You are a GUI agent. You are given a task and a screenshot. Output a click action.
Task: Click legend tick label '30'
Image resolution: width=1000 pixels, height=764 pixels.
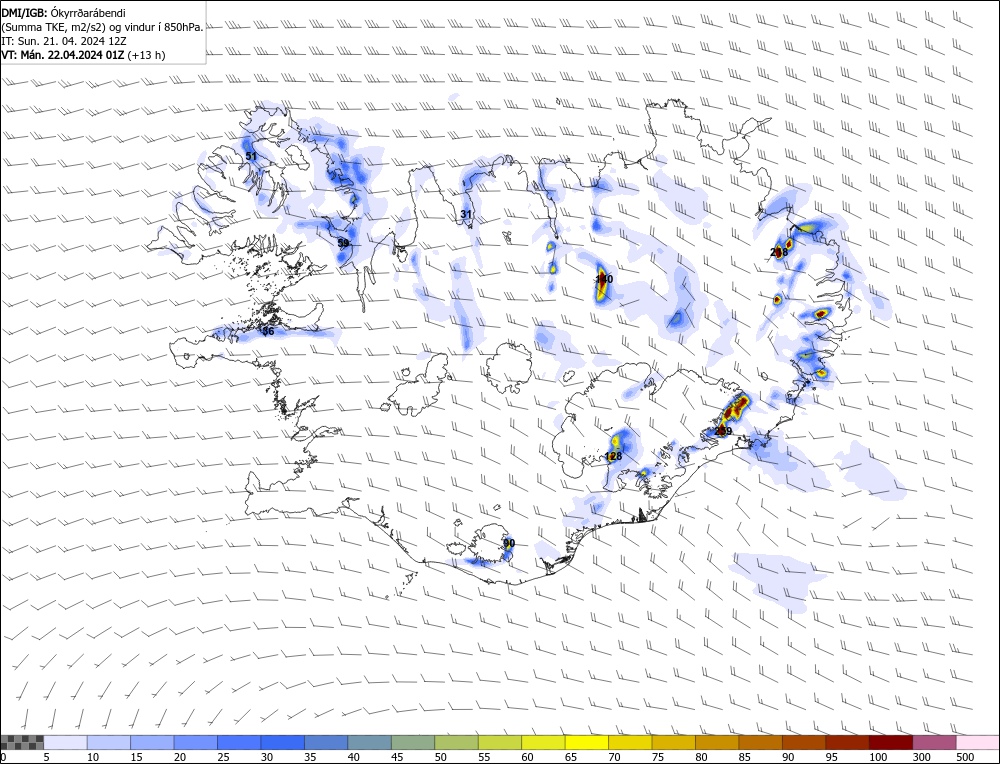coord(267,757)
